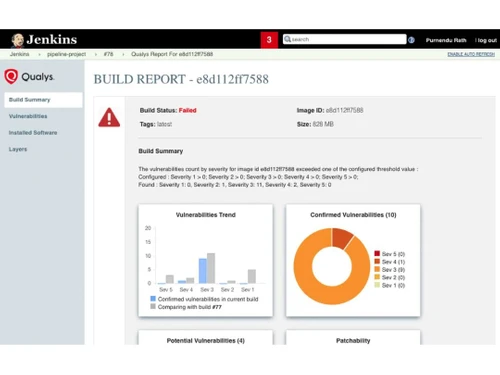
Task: Open Purnendu Rath user profile link
Action: pos(446,40)
